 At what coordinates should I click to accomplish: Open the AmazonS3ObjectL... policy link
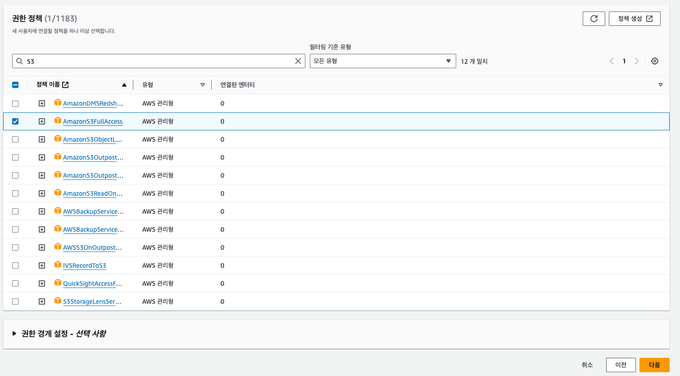(93, 140)
